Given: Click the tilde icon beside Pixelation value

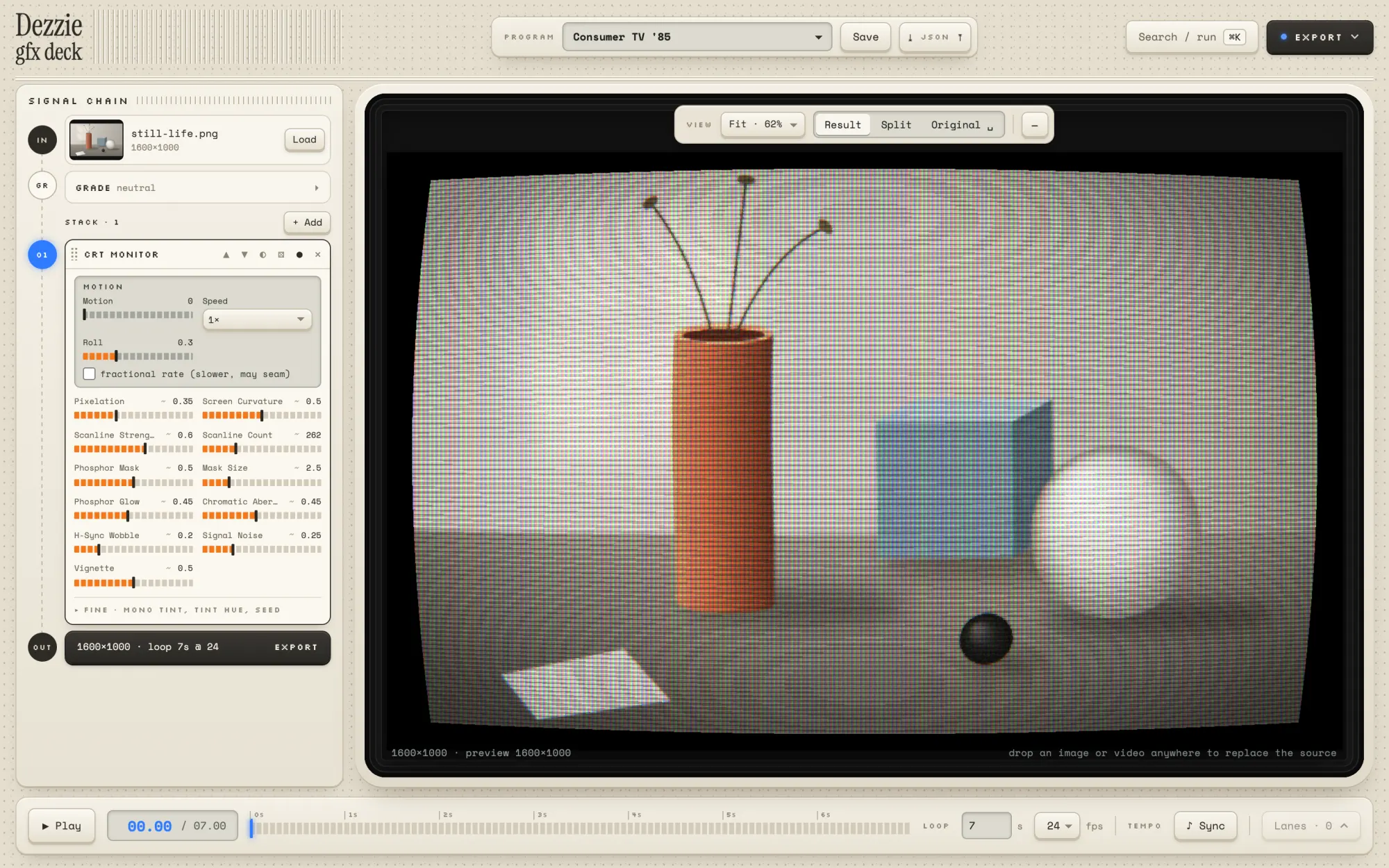Looking at the screenshot, I should (163, 401).
